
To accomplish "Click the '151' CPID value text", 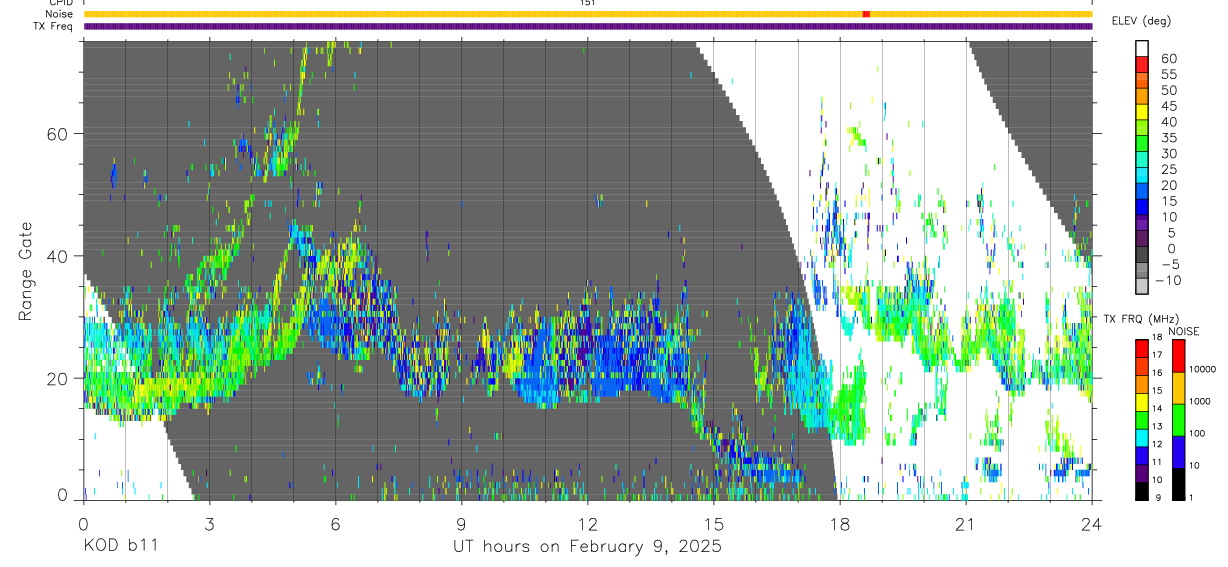I will 588,3.
